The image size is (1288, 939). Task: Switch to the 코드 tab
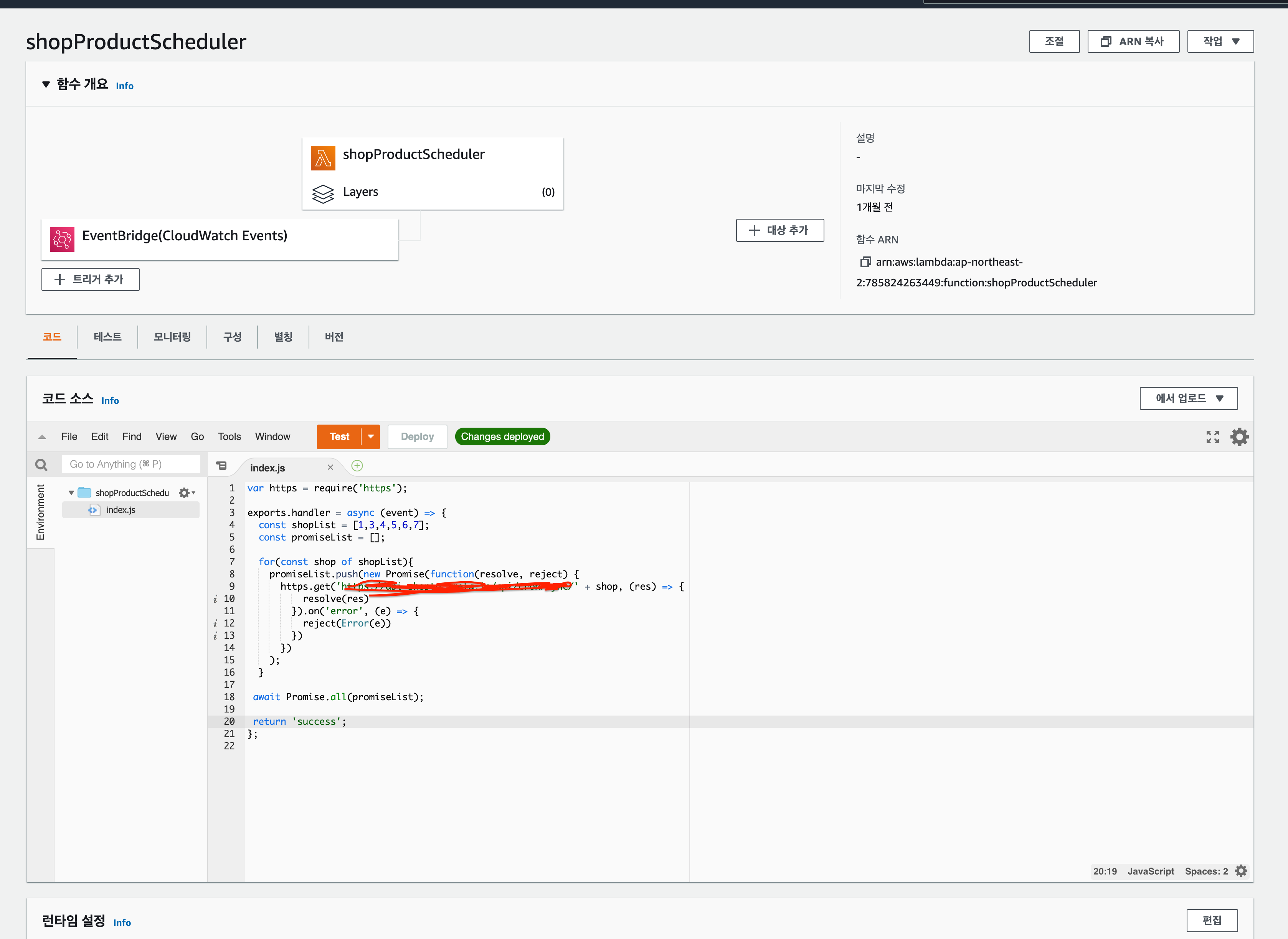point(52,337)
